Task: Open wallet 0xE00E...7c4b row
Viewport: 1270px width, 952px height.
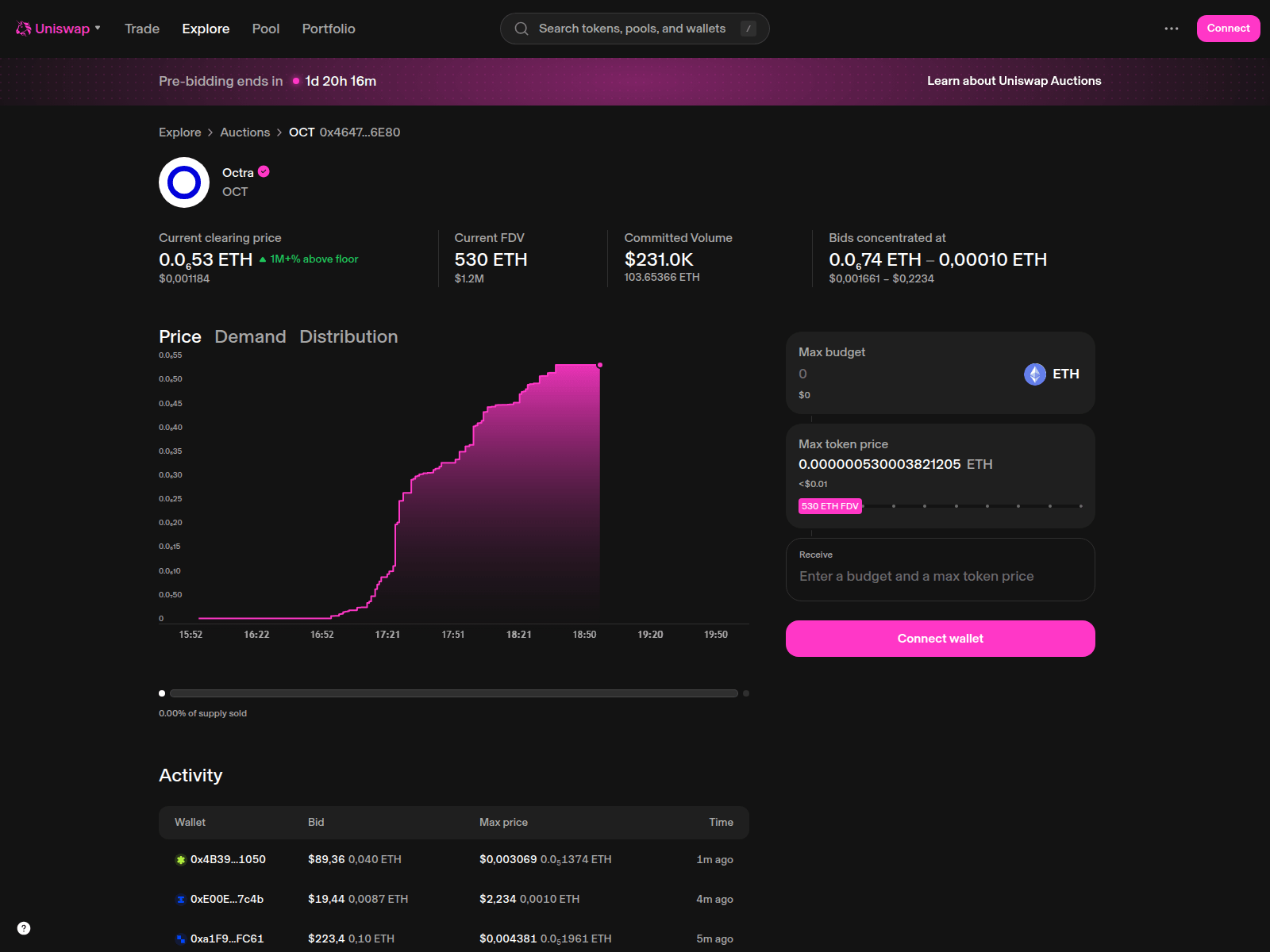Action: click(x=454, y=899)
